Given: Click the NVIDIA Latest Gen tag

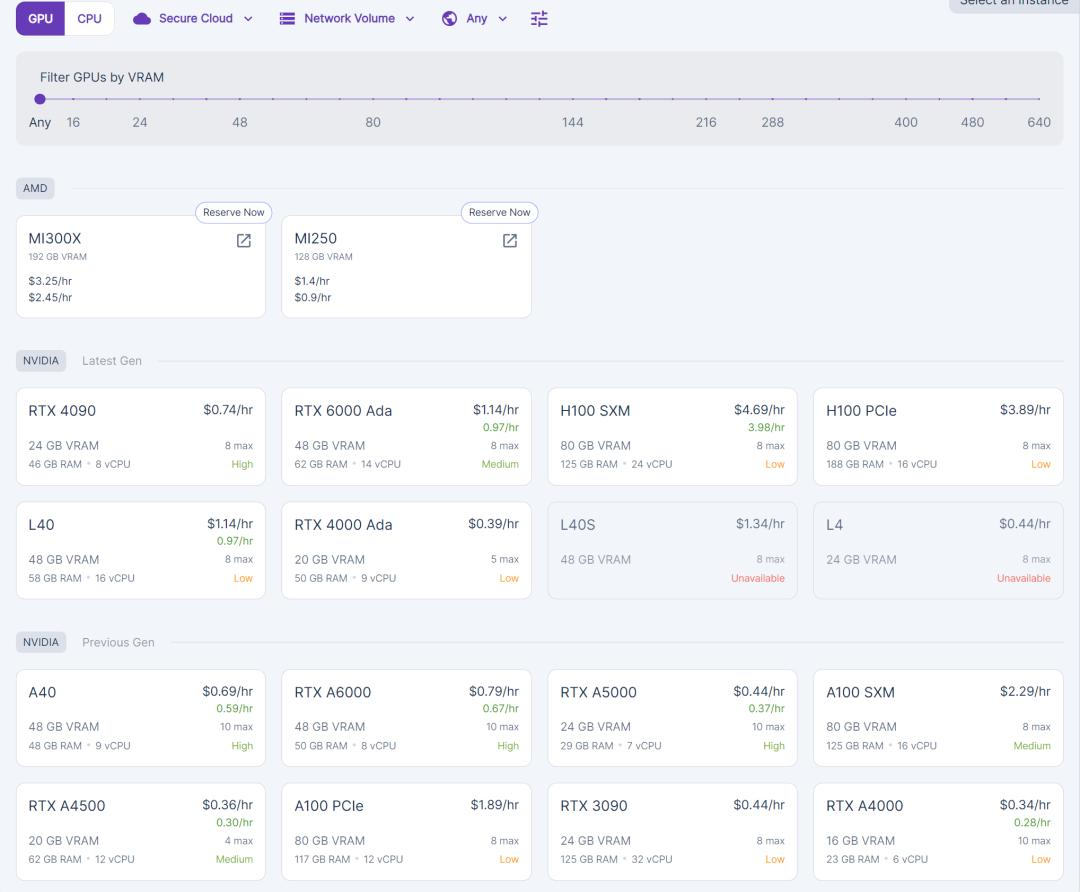Looking at the screenshot, I should [41, 360].
